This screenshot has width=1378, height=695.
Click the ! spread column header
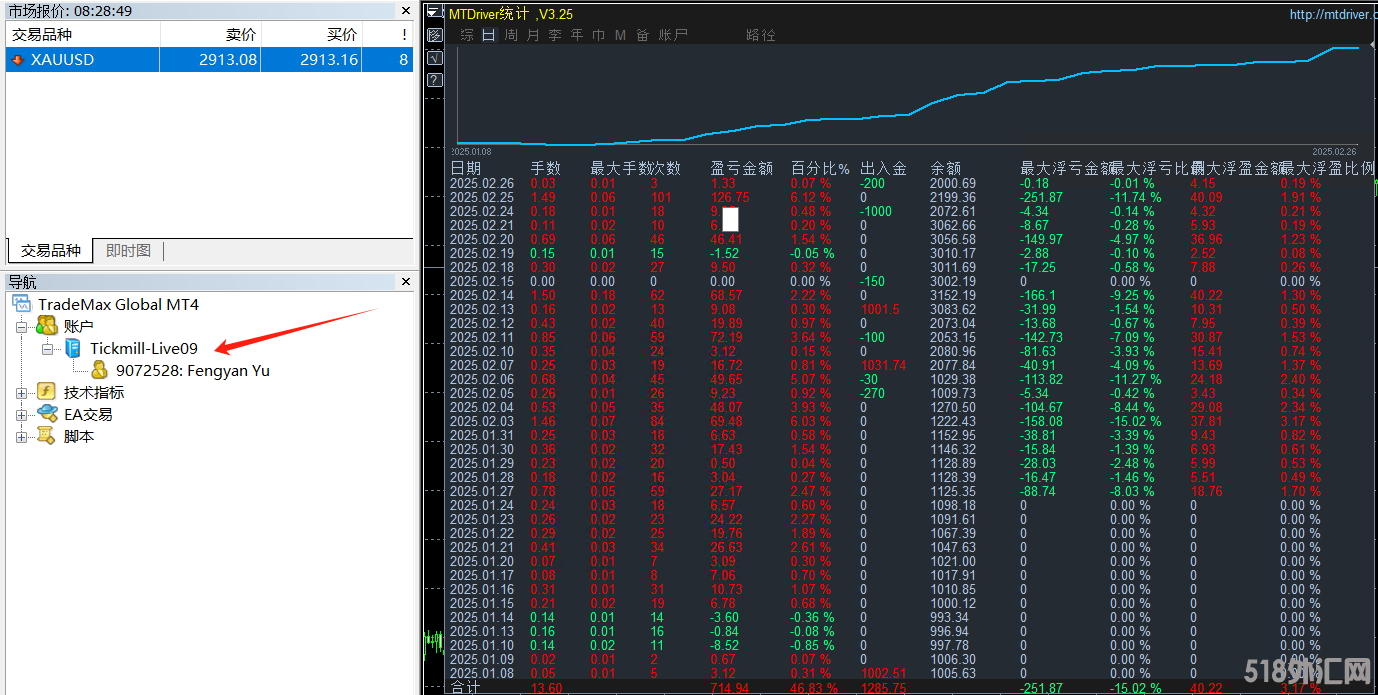pos(388,34)
